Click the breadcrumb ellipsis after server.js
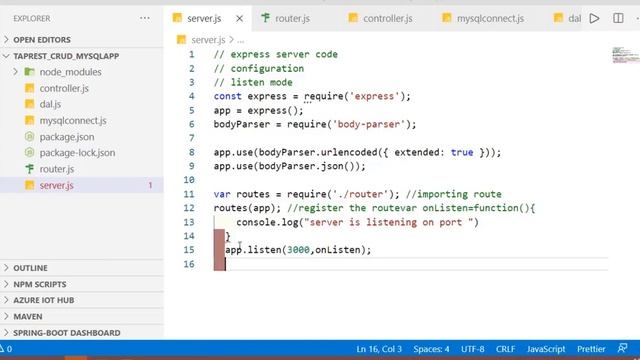640x360 pixels. [x=240, y=40]
